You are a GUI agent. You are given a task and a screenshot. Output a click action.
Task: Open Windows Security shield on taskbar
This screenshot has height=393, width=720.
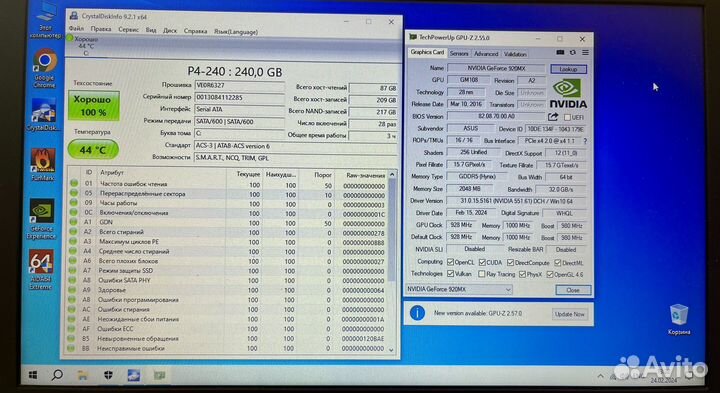[108, 375]
